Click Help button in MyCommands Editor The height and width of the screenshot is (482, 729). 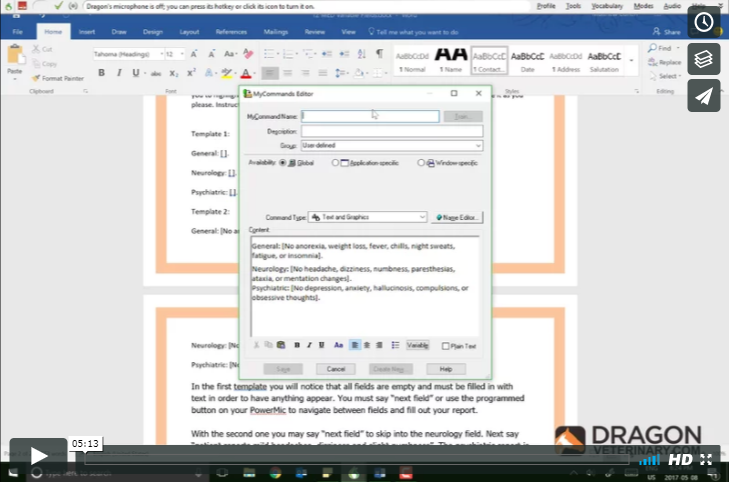pyautogui.click(x=446, y=369)
